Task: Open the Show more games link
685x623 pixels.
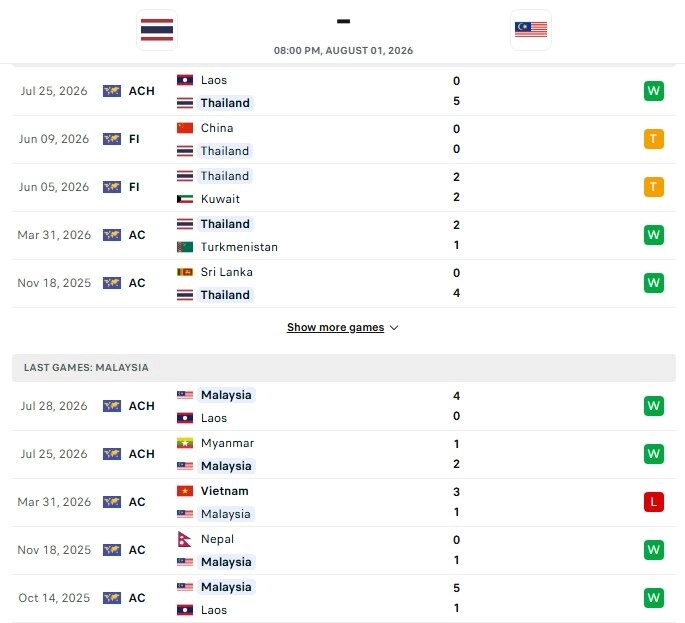Action: click(336, 327)
